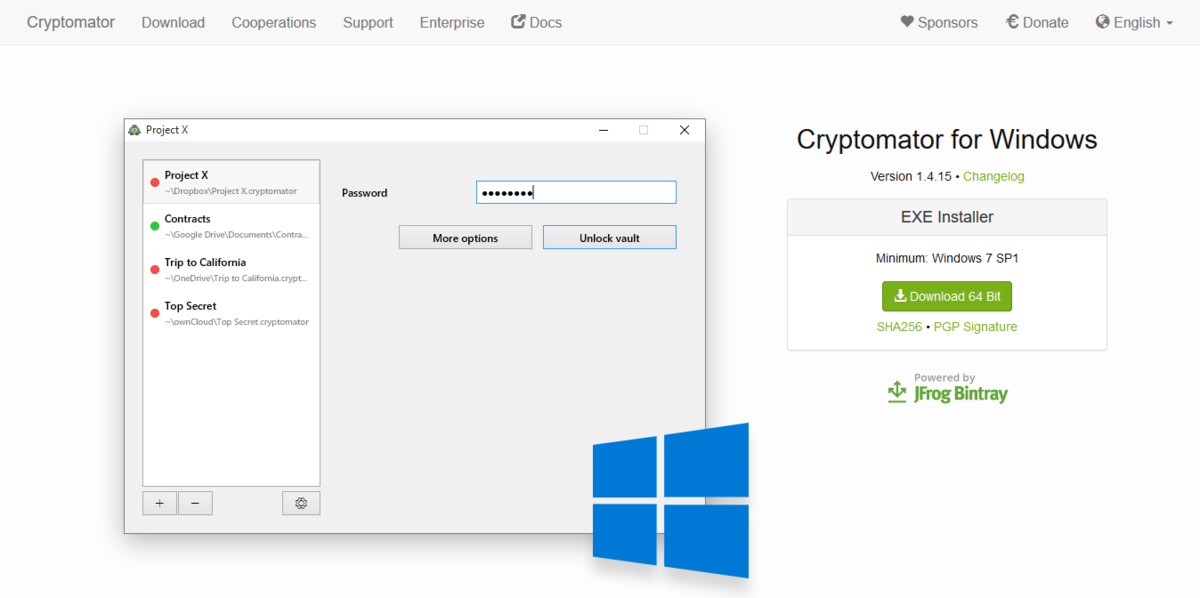This screenshot has height=598, width=1200.
Task: Select the Contracts vault
Action: point(231,226)
